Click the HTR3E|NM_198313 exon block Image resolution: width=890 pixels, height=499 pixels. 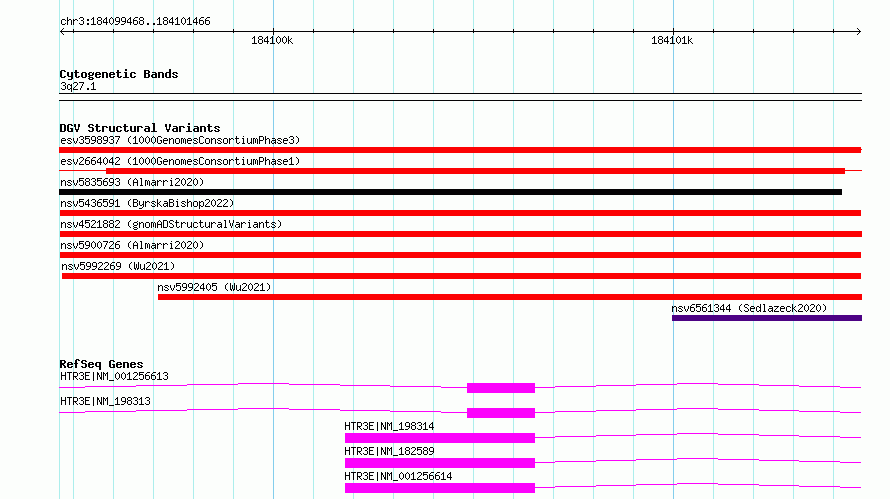click(x=501, y=413)
